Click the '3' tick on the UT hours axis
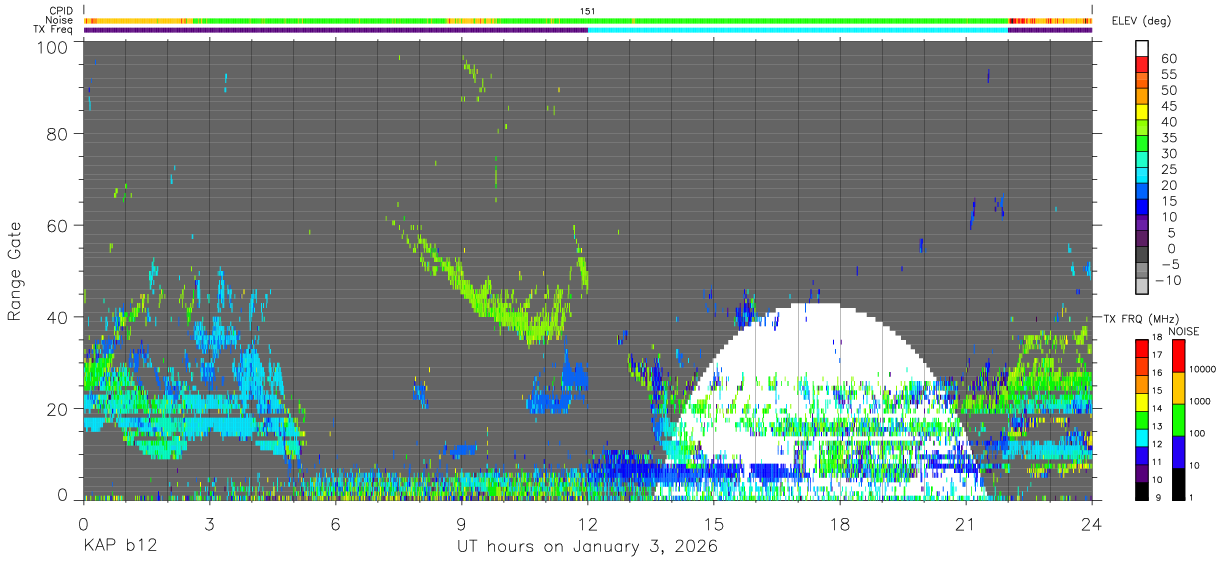Image resolution: width=1228 pixels, height=567 pixels. [x=209, y=524]
